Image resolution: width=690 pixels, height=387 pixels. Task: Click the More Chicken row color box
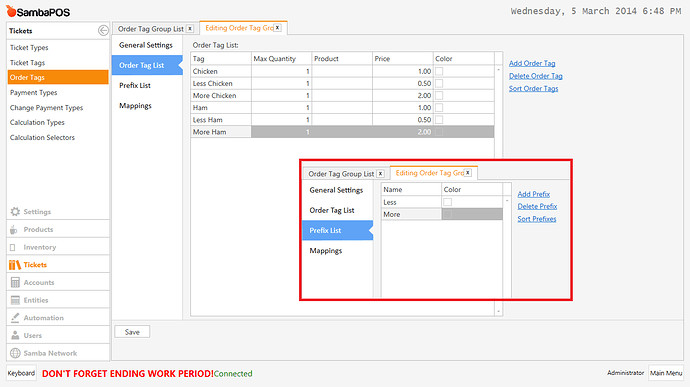(439, 95)
